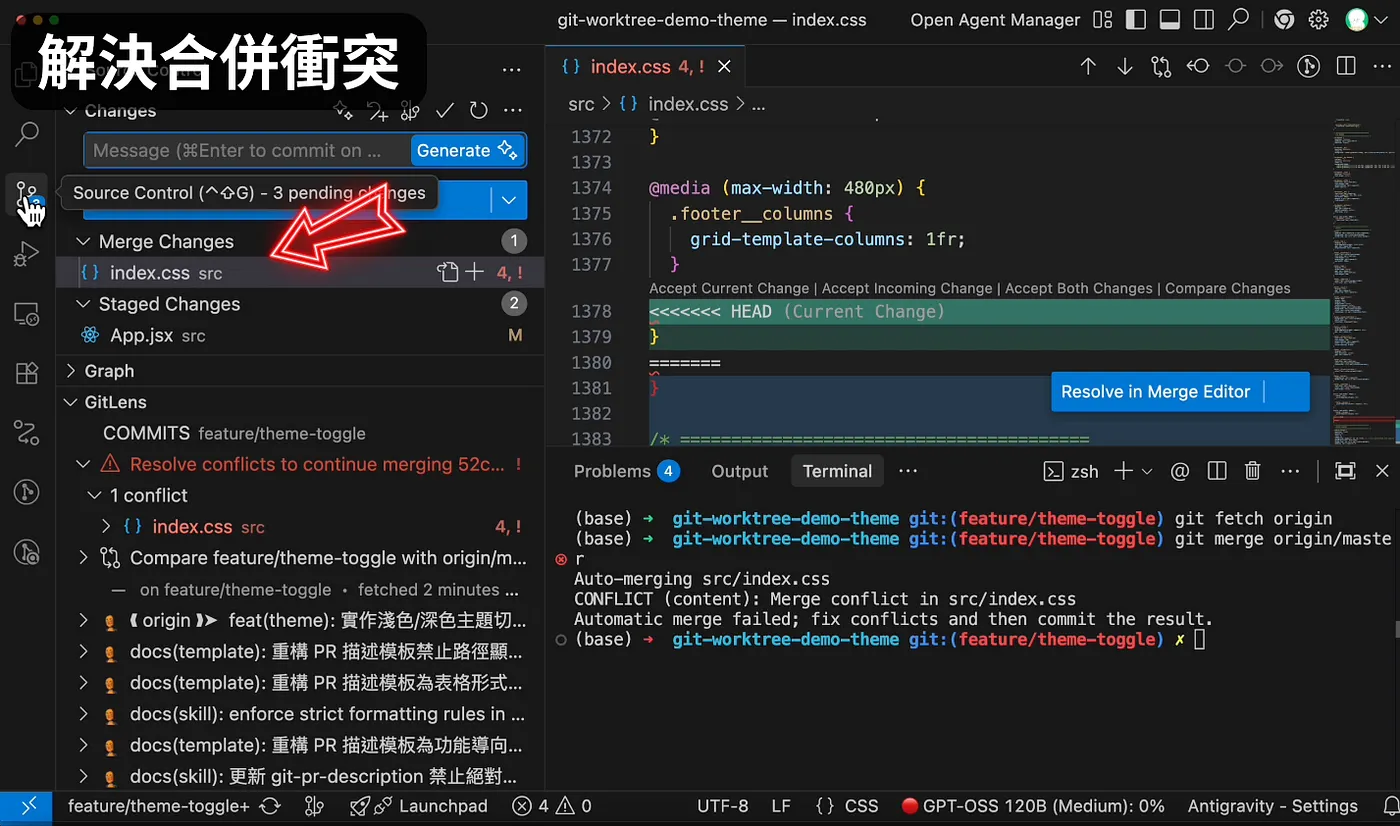This screenshot has height=826, width=1400.
Task: Click the commit checkmark icon in Changes header
Action: pos(445,110)
